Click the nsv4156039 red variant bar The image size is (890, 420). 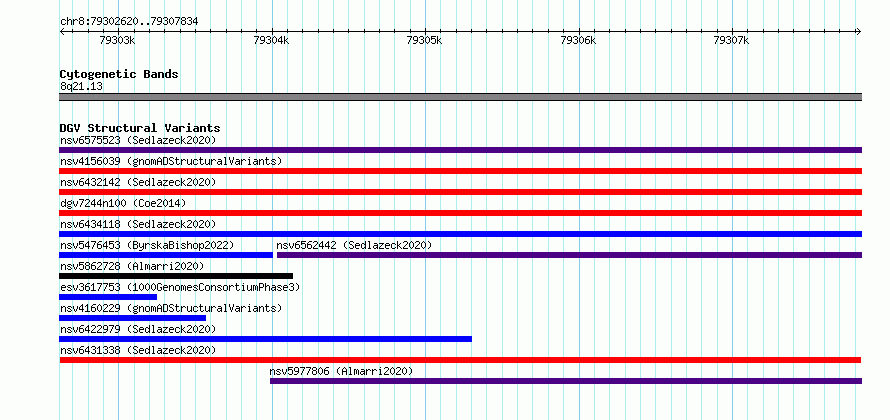[460, 171]
